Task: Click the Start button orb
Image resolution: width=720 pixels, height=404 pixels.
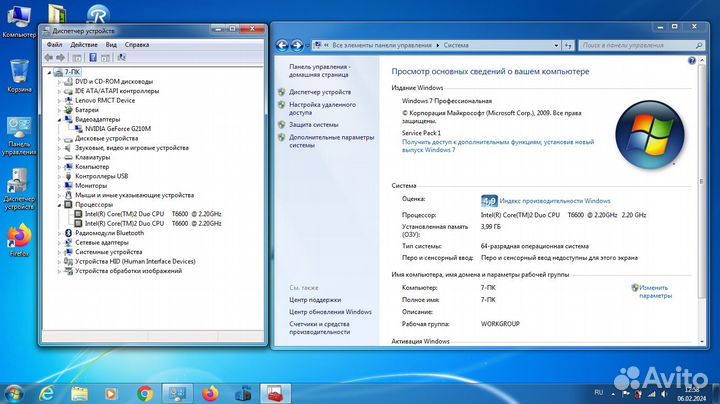Action: point(14,394)
